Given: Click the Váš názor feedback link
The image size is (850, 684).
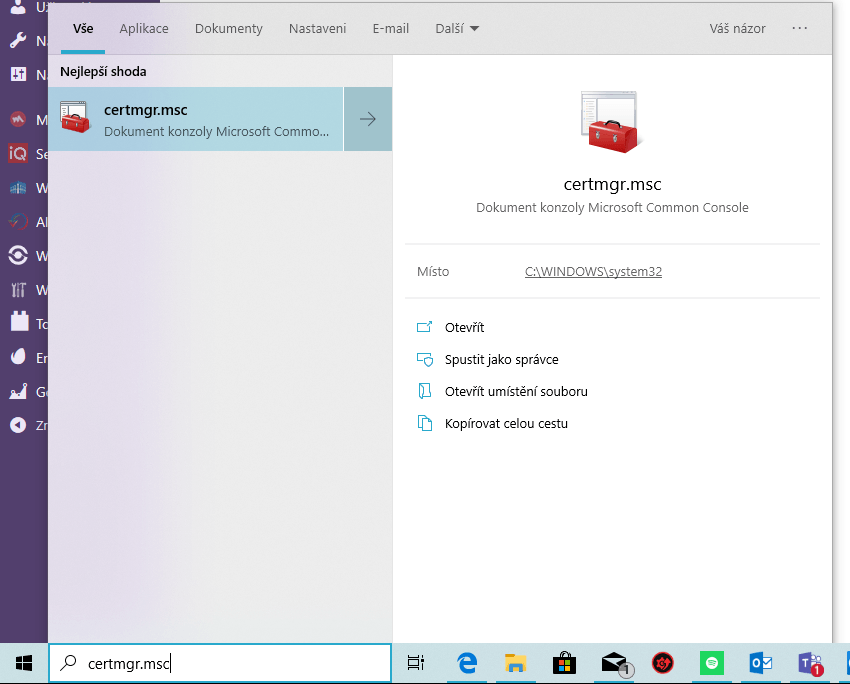Looking at the screenshot, I should pyautogui.click(x=737, y=29).
